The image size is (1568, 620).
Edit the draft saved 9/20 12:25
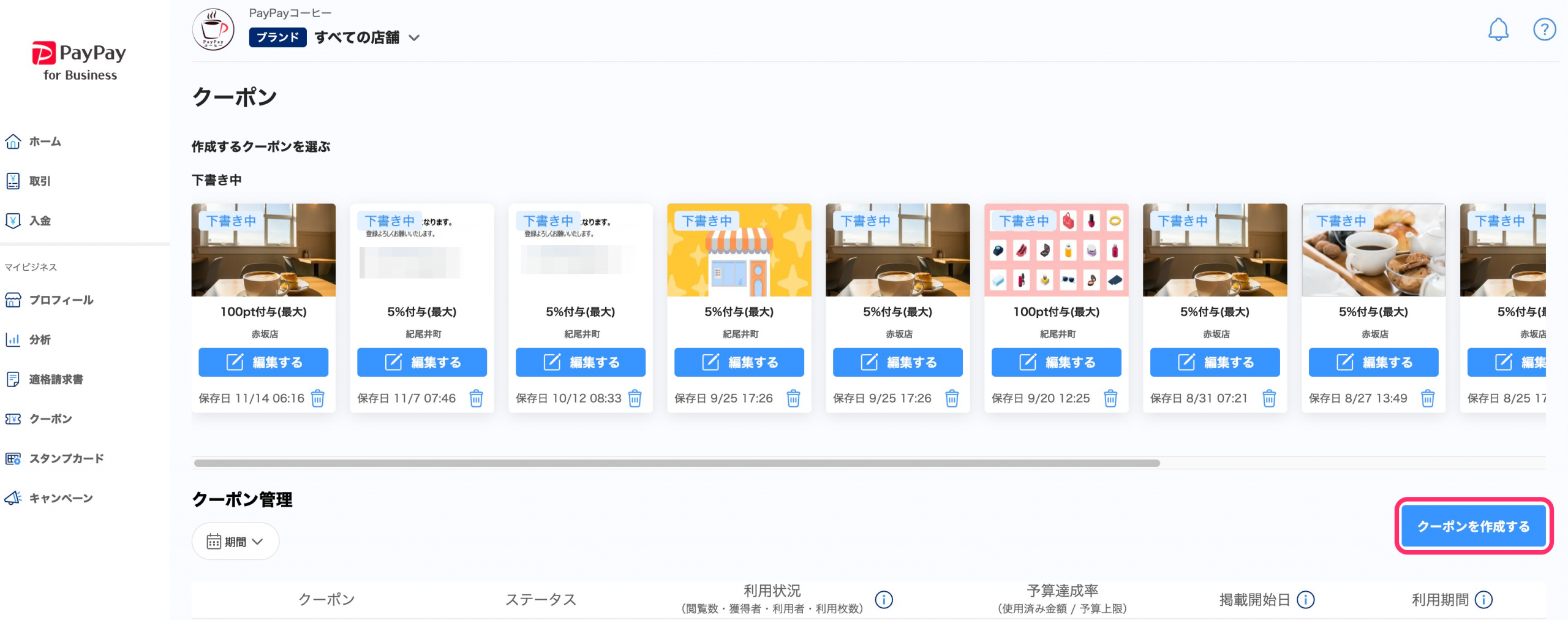(1056, 363)
